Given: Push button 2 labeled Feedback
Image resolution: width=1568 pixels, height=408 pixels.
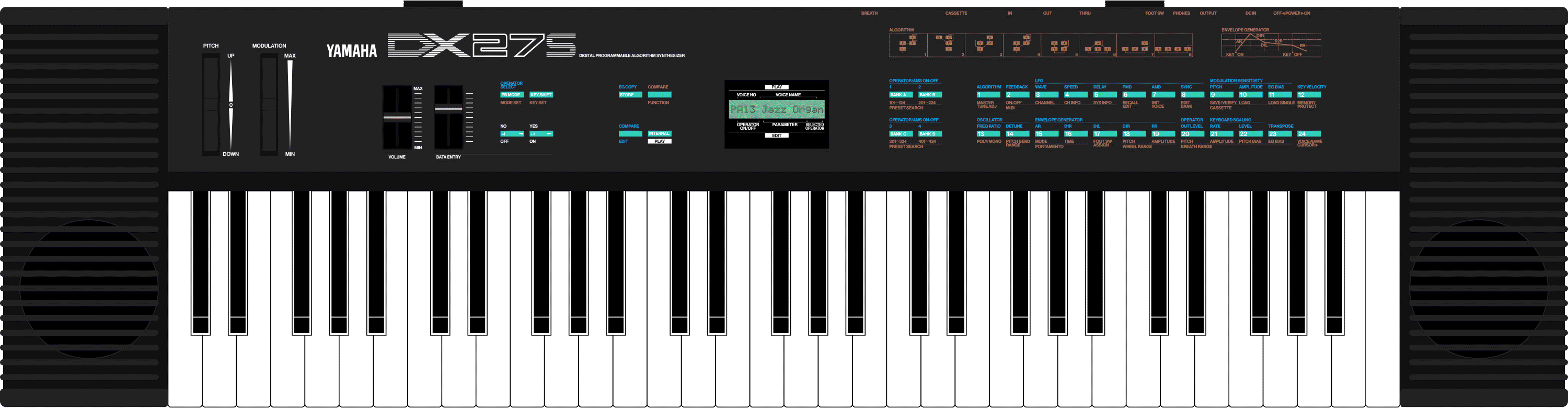Looking at the screenshot, I should click(1018, 95).
